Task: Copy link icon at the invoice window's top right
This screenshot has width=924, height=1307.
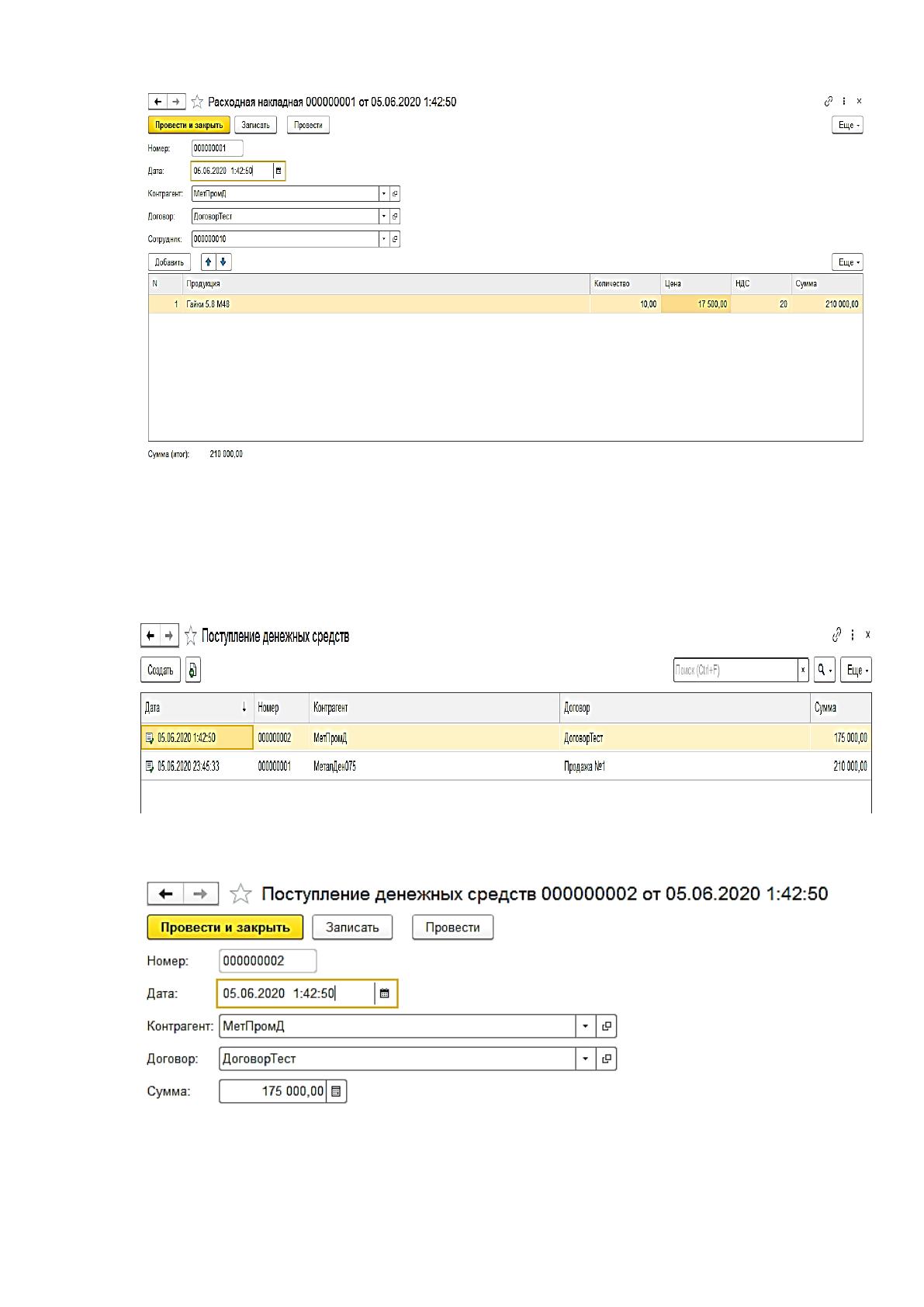Action: click(829, 101)
